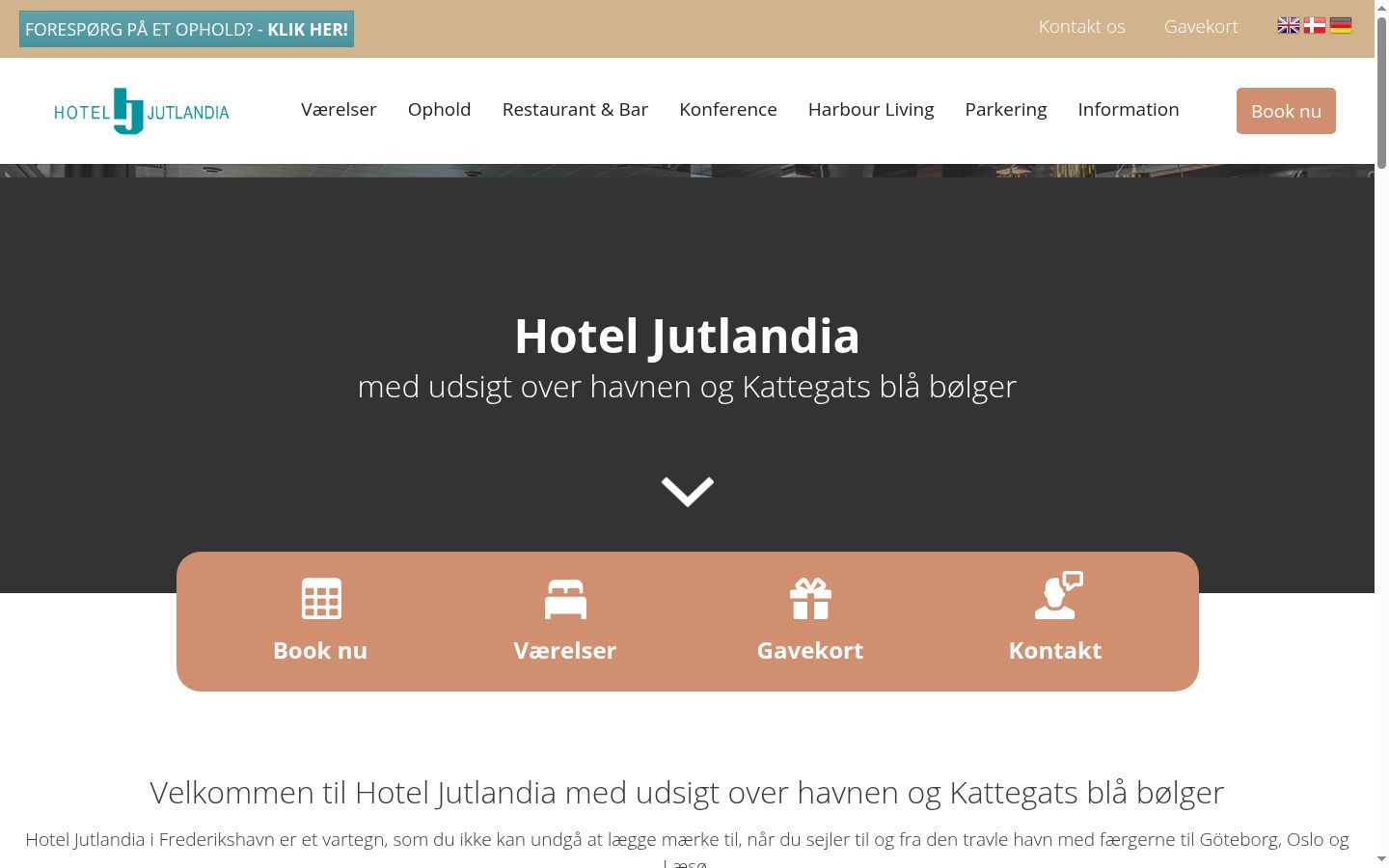Click the scrollbar up arrow
The width and height of the screenshot is (1389, 868).
(x=1381, y=8)
